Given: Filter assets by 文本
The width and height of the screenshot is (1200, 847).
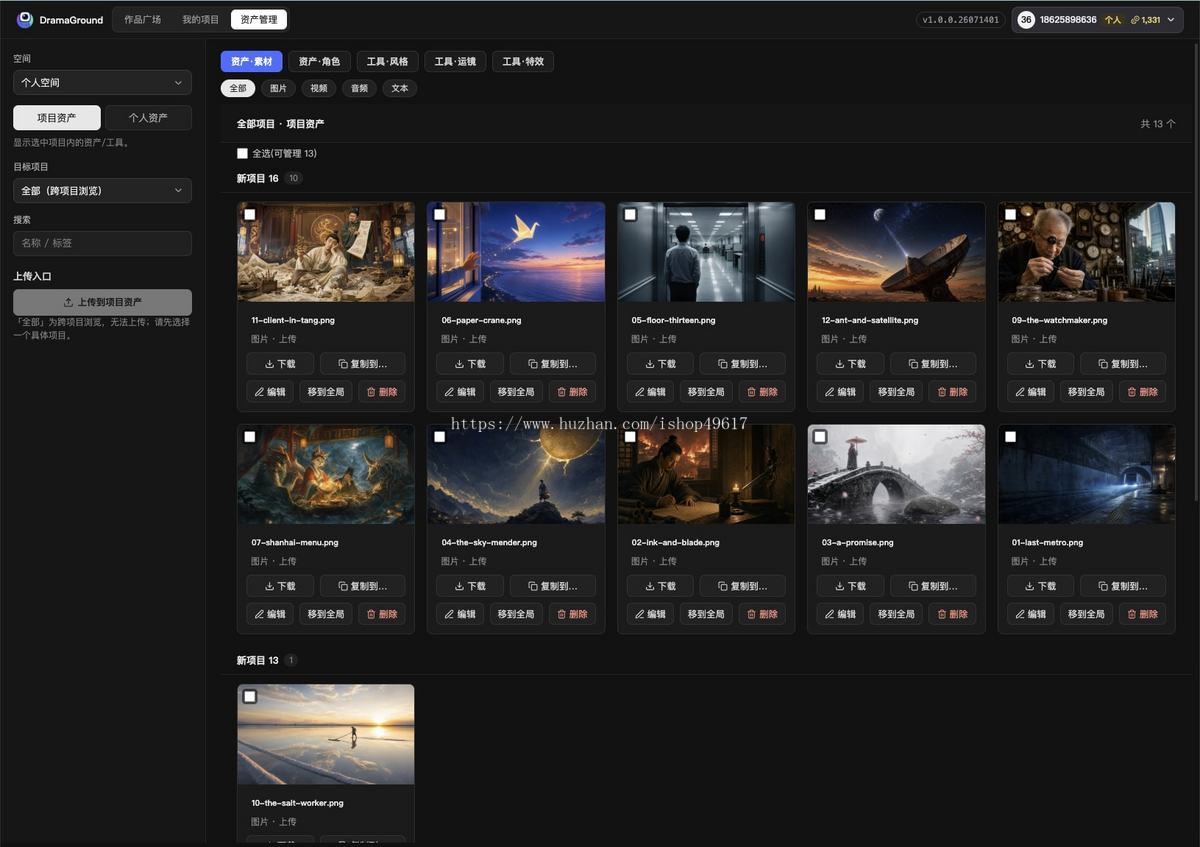Looking at the screenshot, I should 400,88.
